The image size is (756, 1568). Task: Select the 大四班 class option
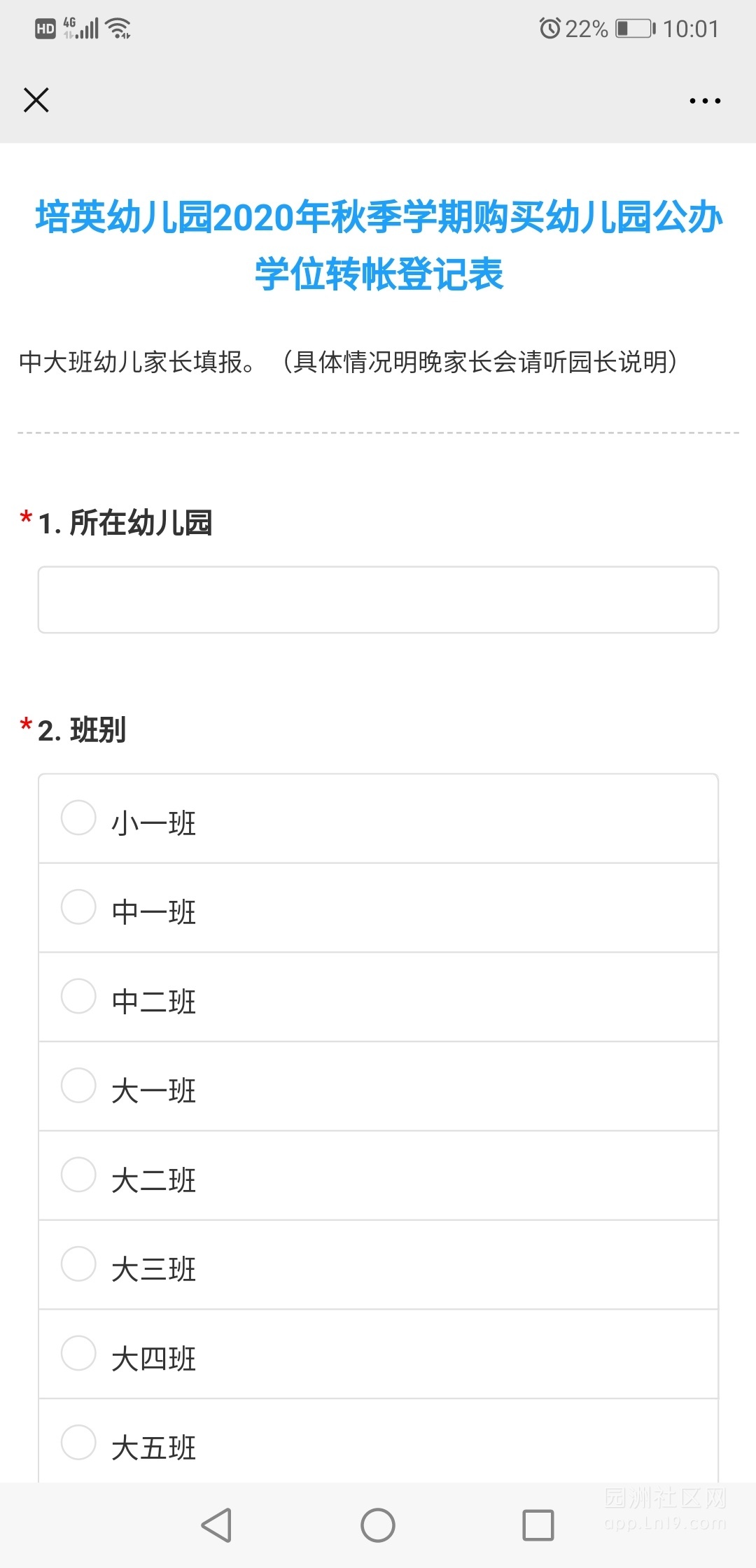(x=78, y=1353)
